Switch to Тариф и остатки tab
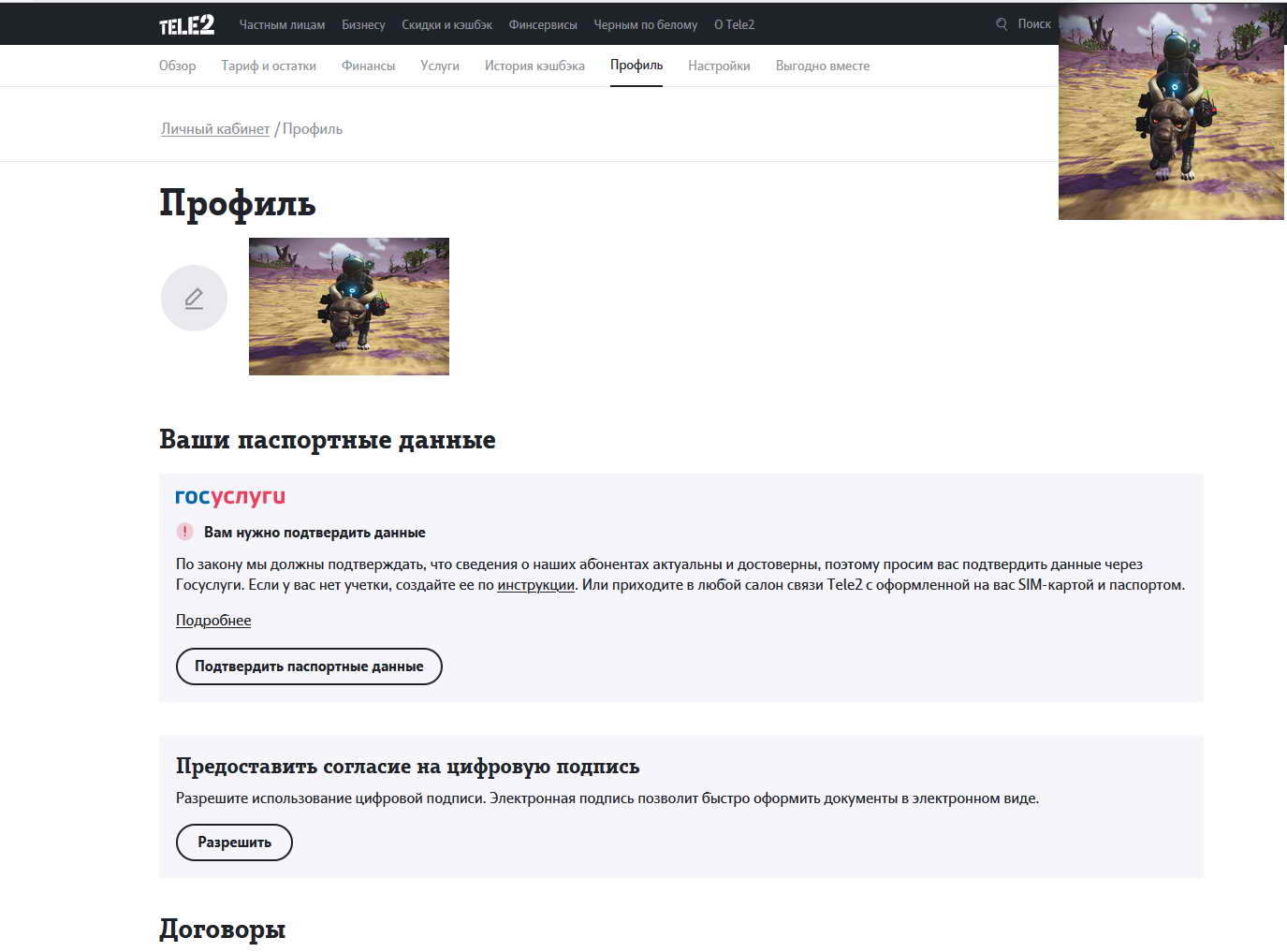 tap(269, 66)
